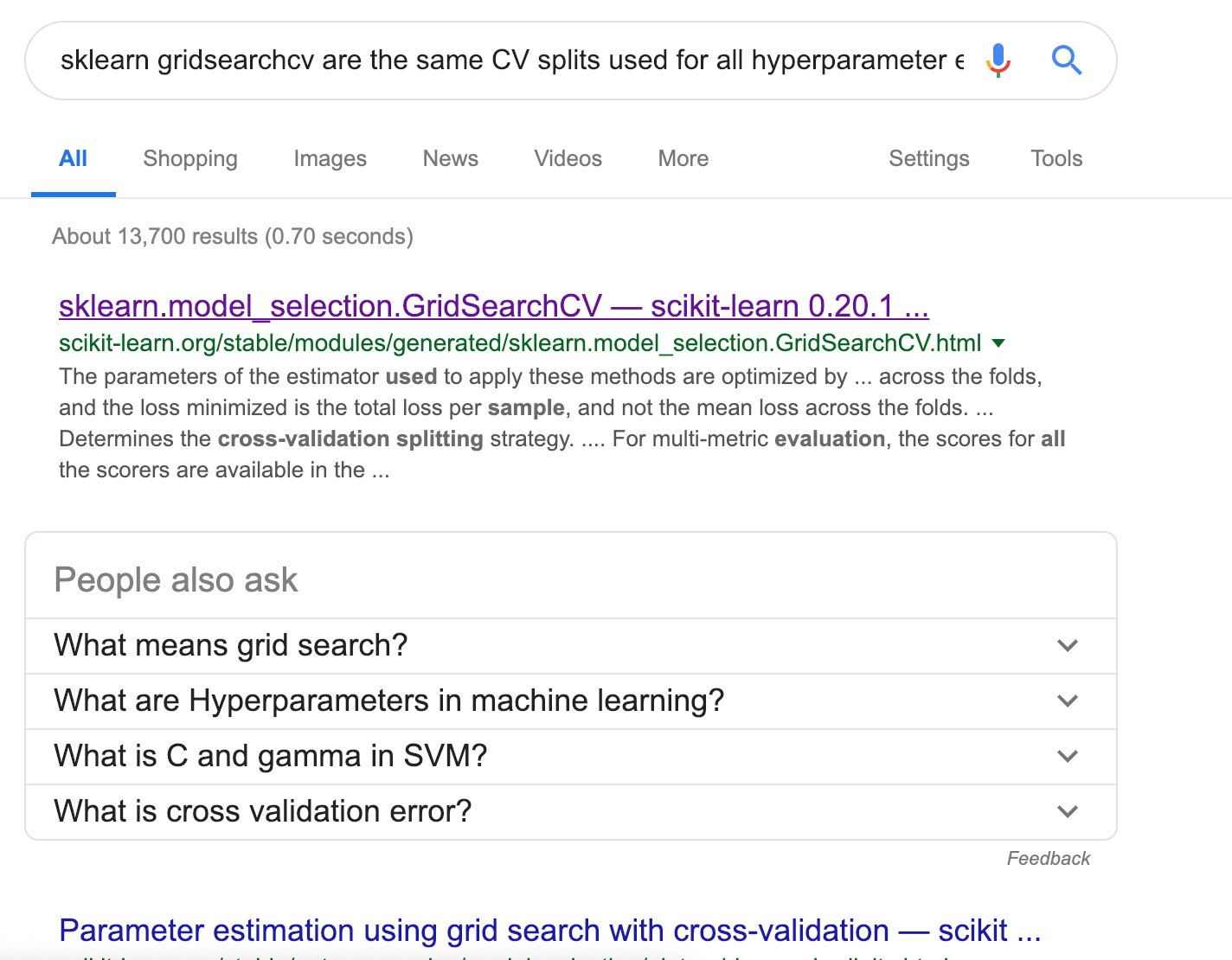This screenshot has height=960, width=1232.
Task: Open sklearn.model_selection.GridSearchCV result link
Action: click(493, 307)
